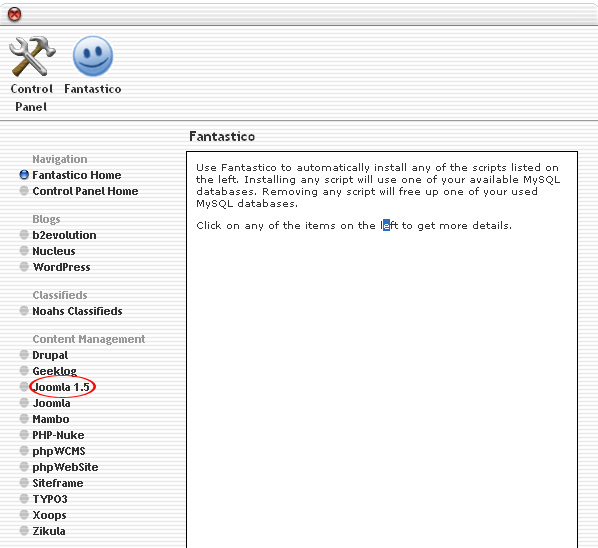This screenshot has width=598, height=548.
Task: Open Noahs Classifieds entry
Action: (77, 311)
